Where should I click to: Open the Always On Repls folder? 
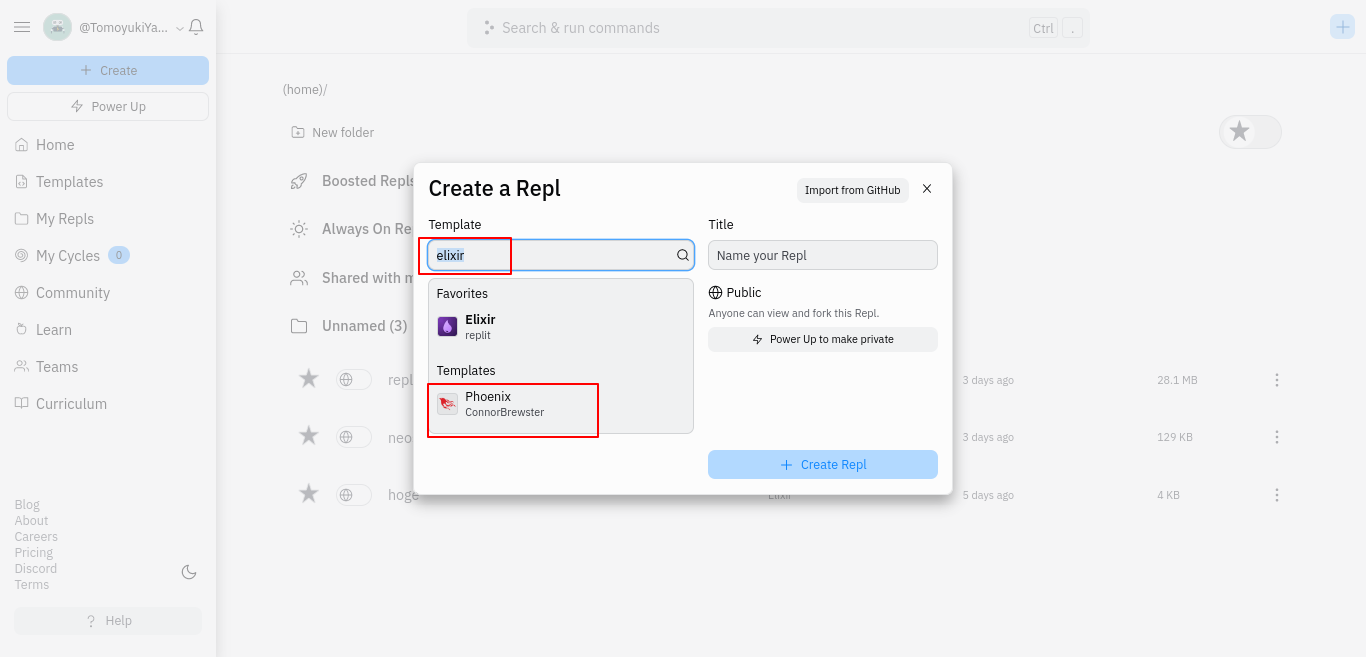tap(352, 229)
